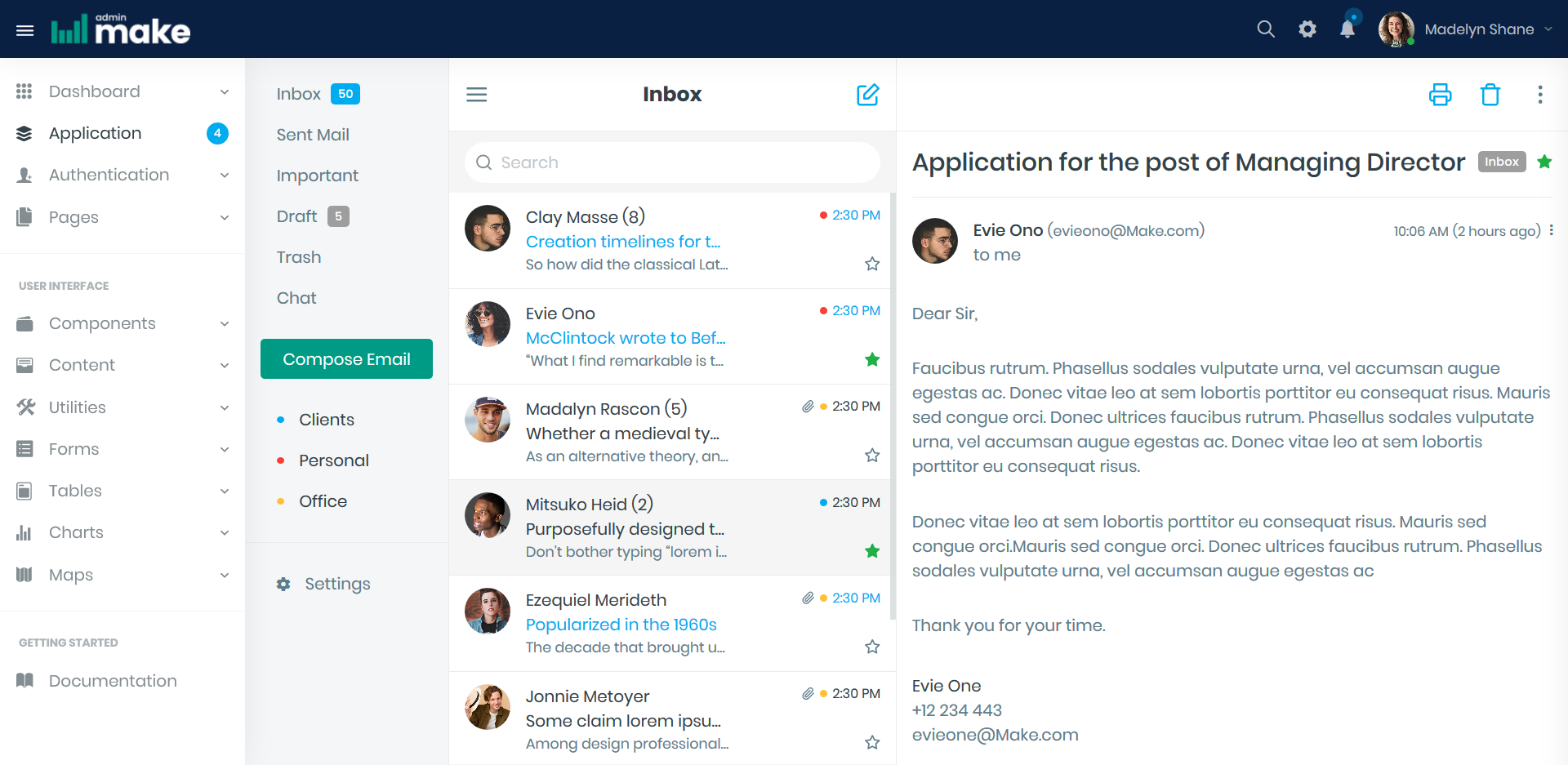
Task: Delete email using trash can icon
Action: tap(1490, 95)
